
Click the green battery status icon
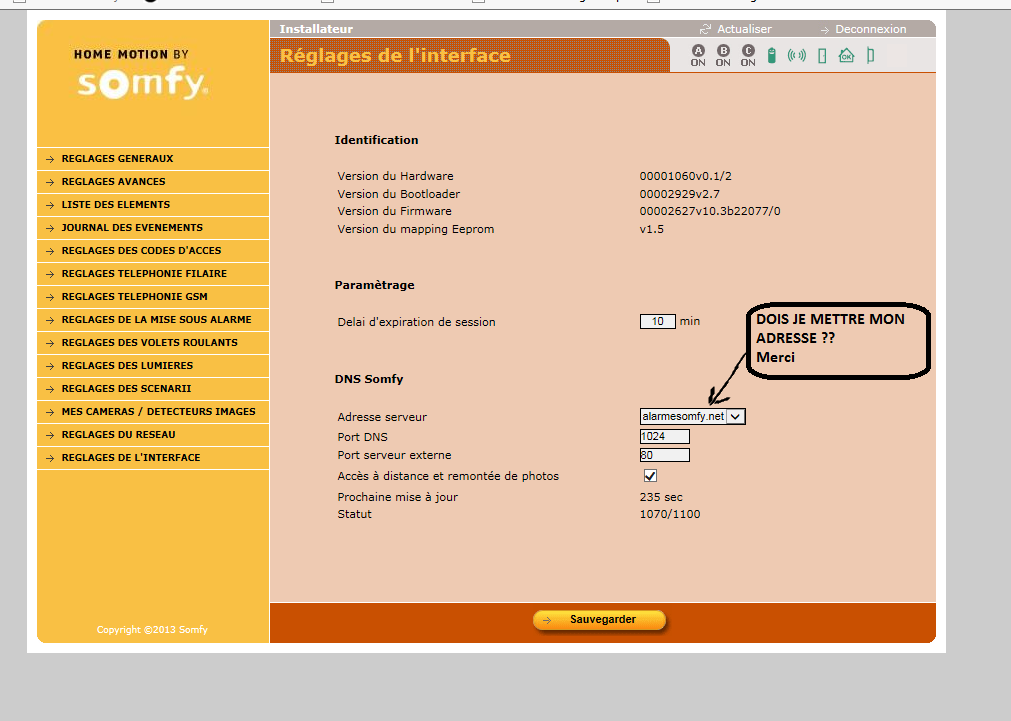coord(771,56)
